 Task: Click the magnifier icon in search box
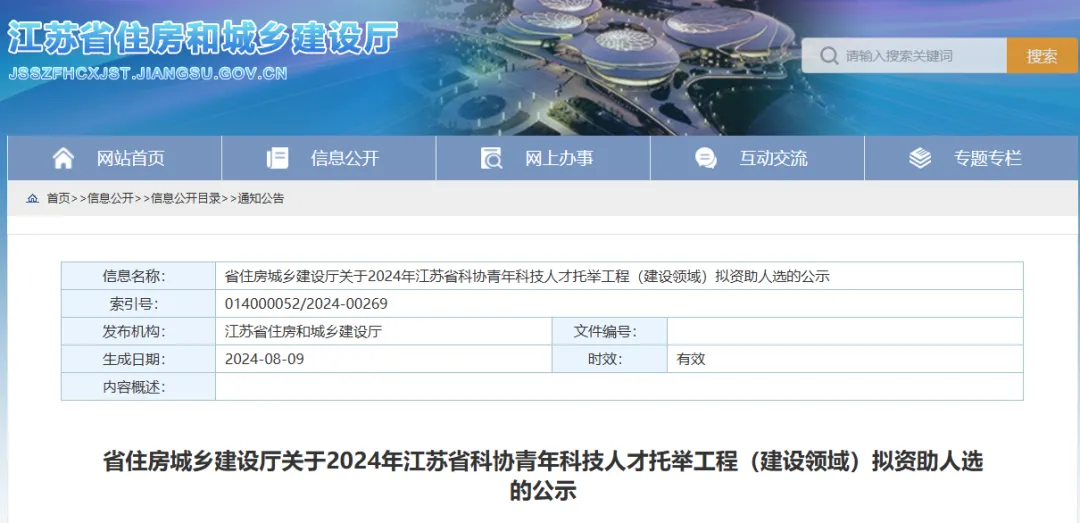pos(829,56)
